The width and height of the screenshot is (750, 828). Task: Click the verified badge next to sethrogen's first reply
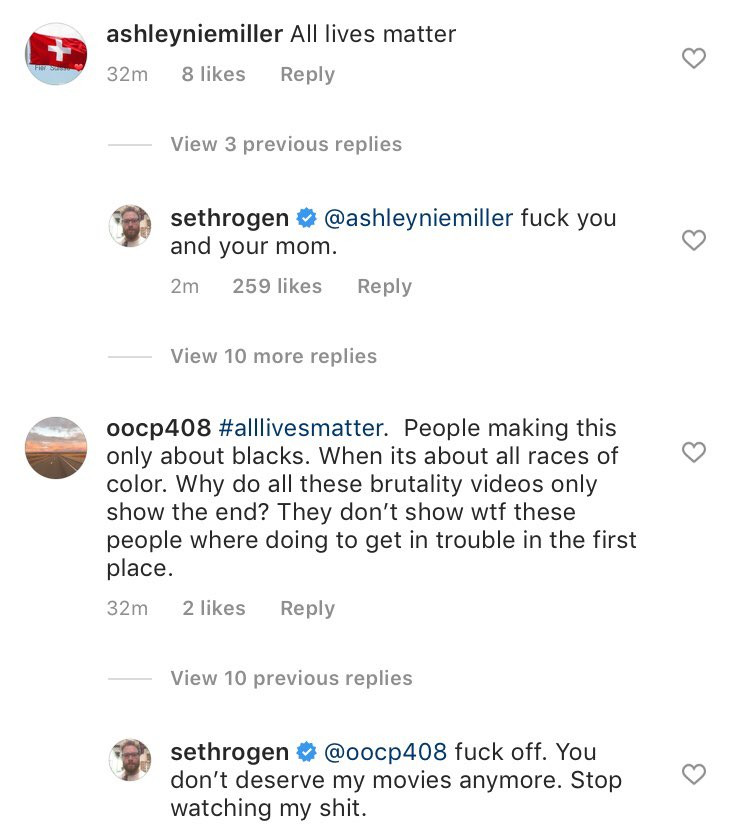[x=303, y=218]
